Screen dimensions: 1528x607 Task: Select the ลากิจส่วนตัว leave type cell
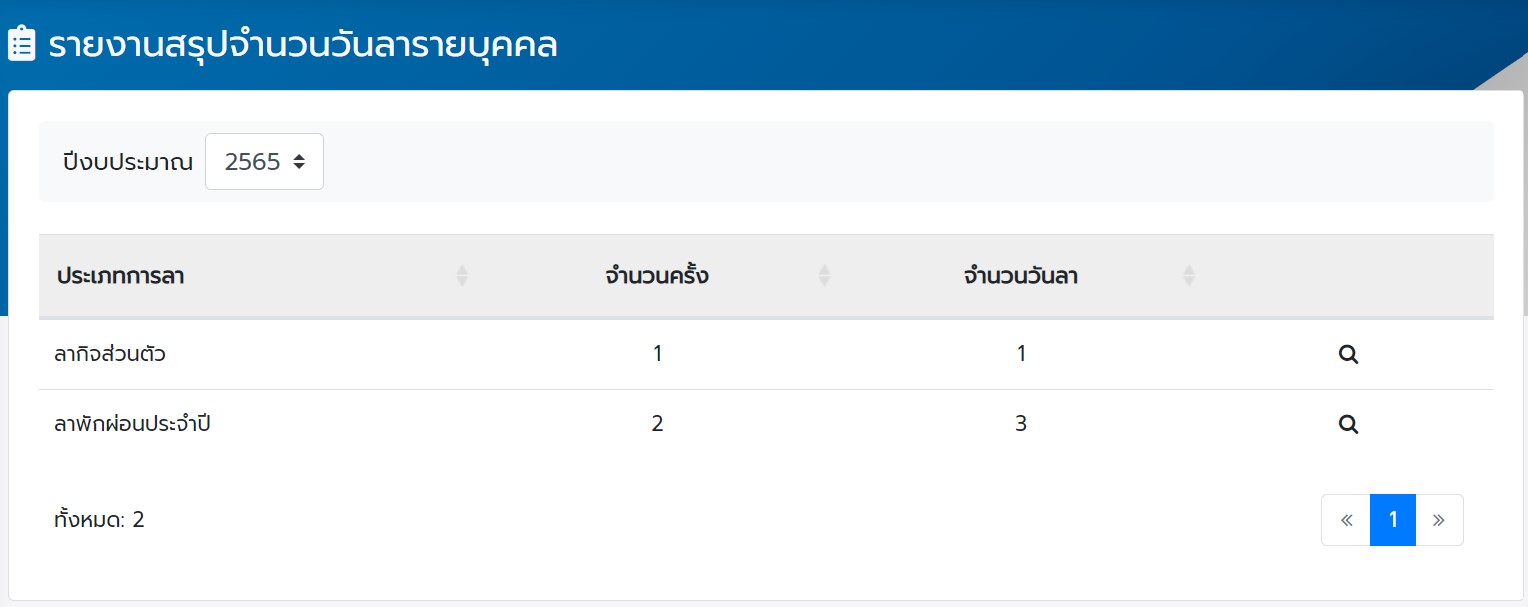tap(110, 354)
